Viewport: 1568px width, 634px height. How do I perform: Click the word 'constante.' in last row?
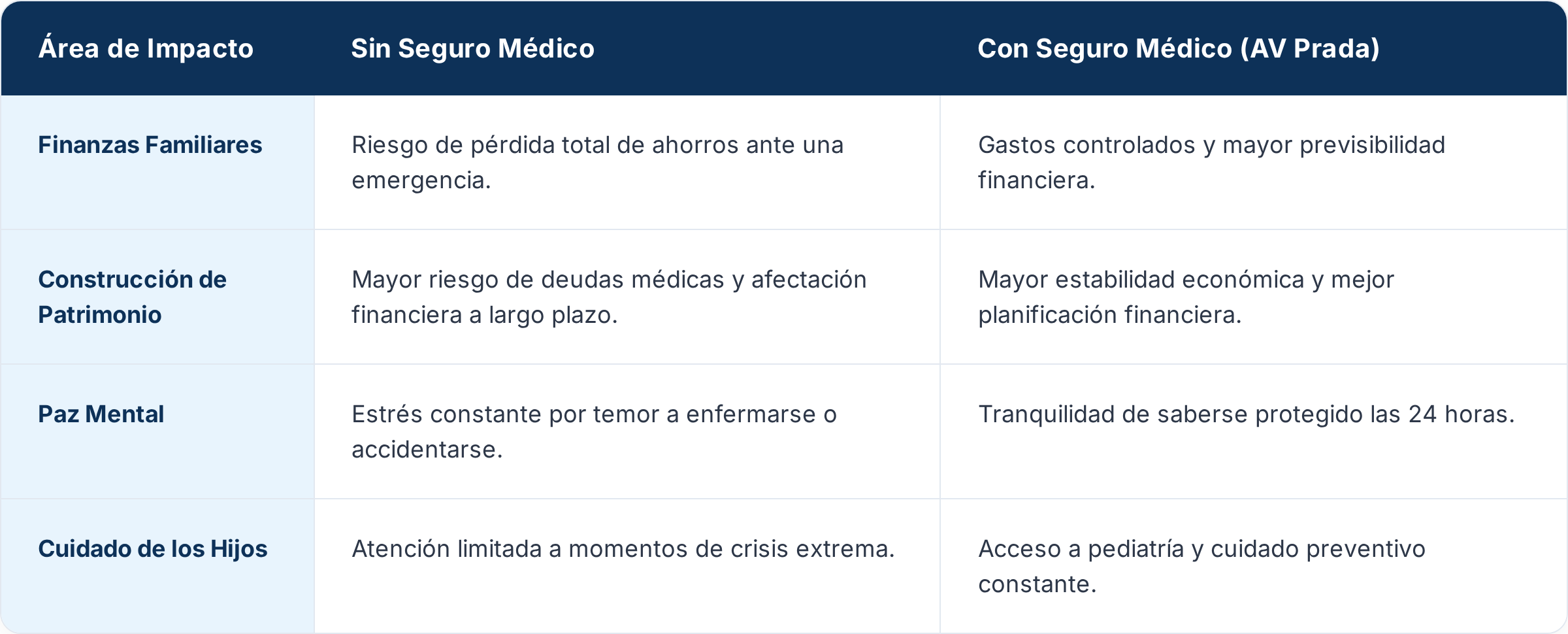[1037, 584]
